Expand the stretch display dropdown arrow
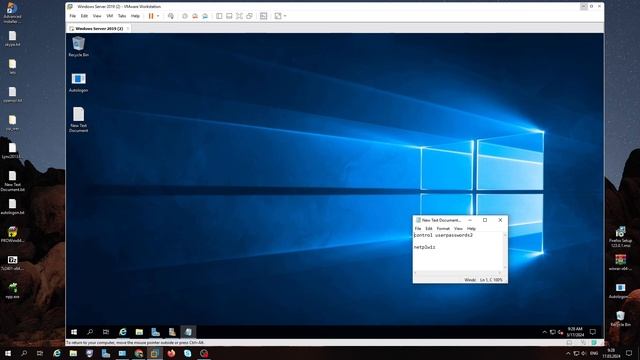This screenshot has width=640, height=360. pos(285,16)
